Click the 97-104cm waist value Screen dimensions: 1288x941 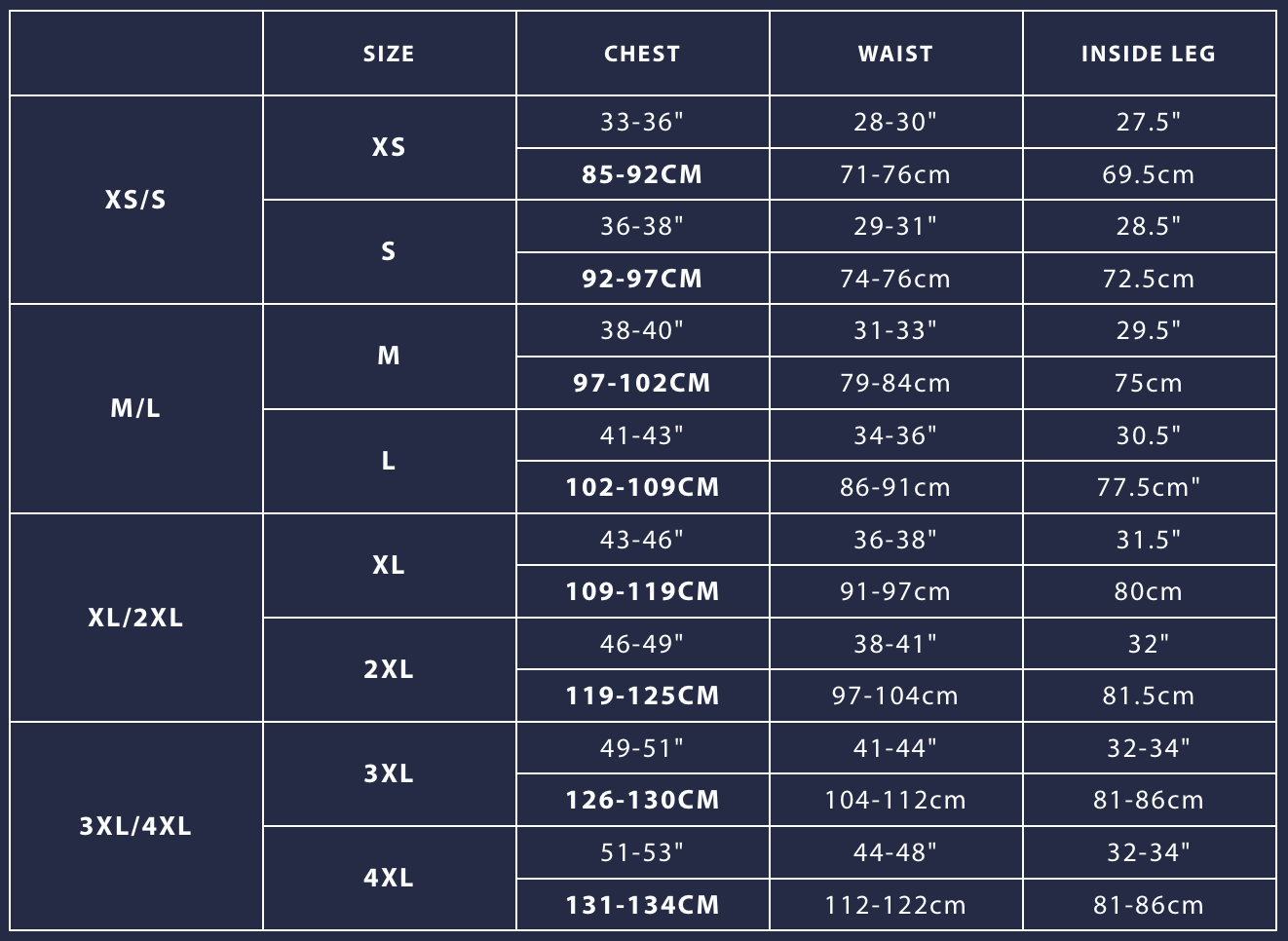click(x=895, y=696)
